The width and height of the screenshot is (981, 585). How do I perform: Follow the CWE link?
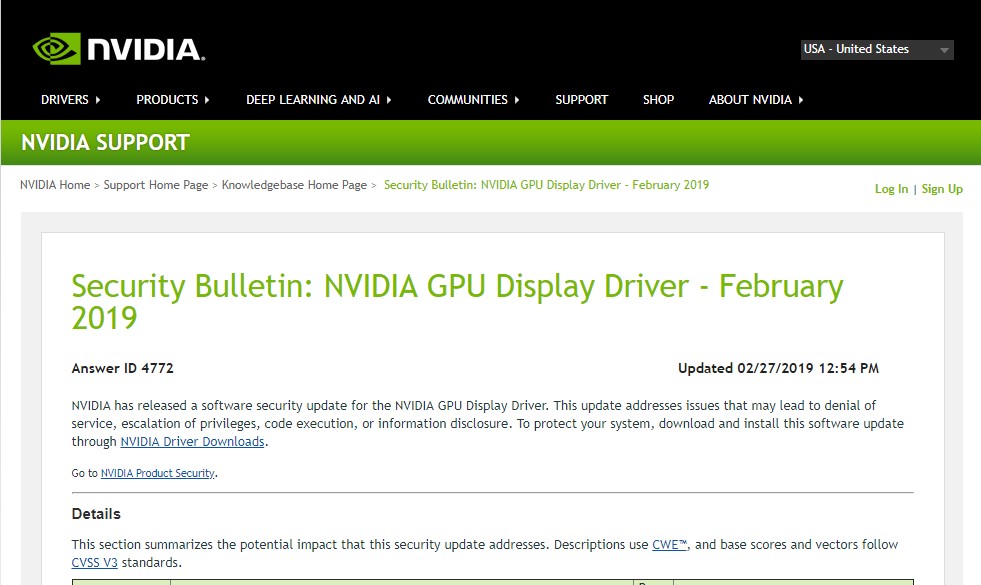pos(669,545)
